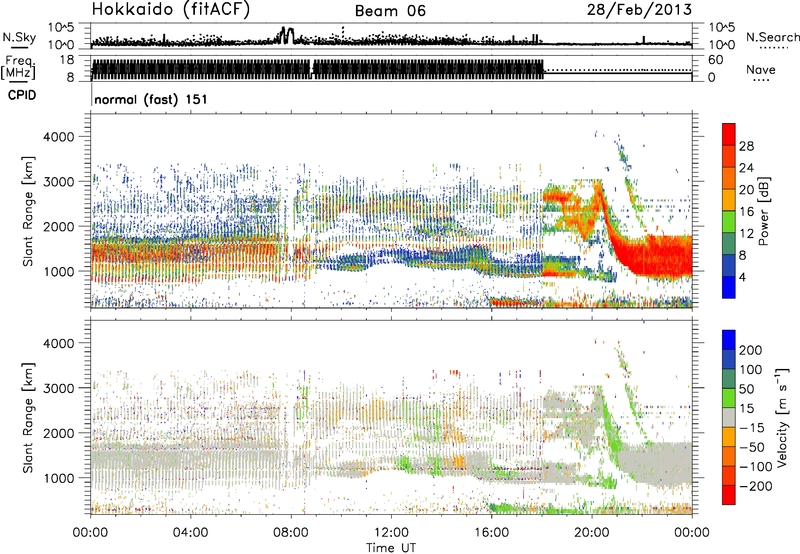Click the '3000' range tick of power panel
Viewport: 800px width, 554px height.
pos(58,182)
